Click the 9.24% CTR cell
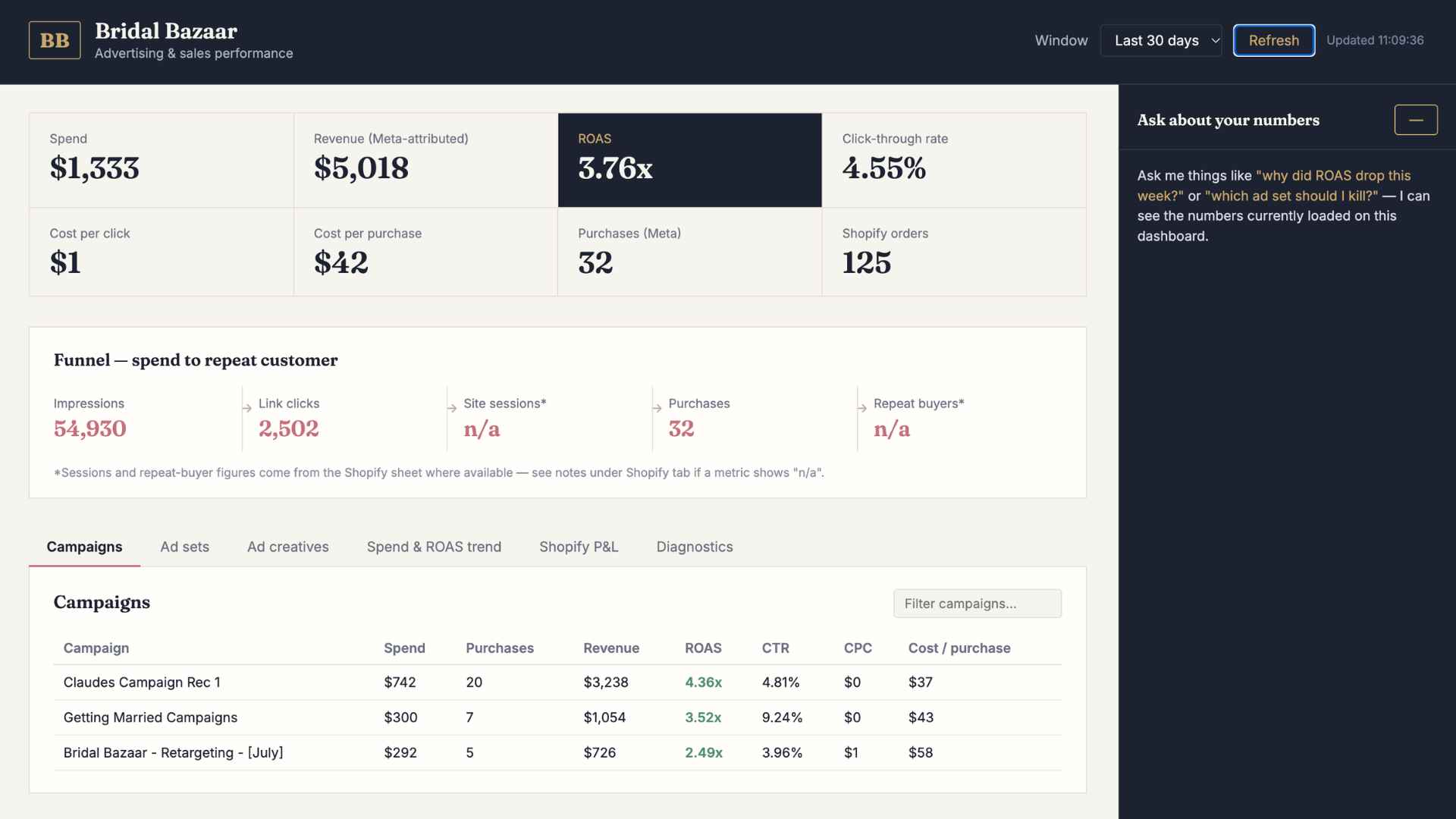Viewport: 1456px width, 819px height. [782, 717]
